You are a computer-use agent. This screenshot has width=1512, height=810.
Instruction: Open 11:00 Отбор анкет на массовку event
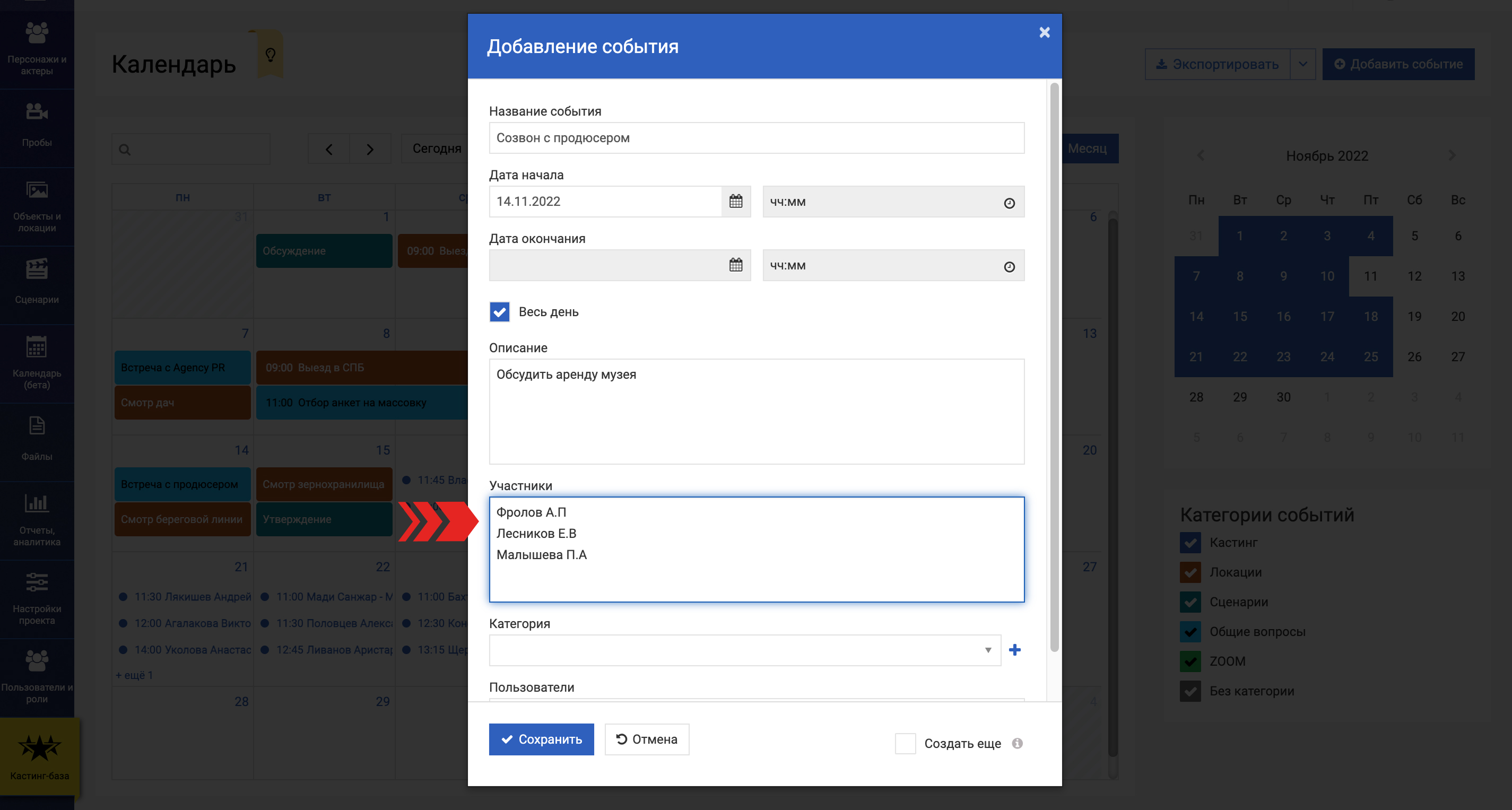(x=362, y=403)
